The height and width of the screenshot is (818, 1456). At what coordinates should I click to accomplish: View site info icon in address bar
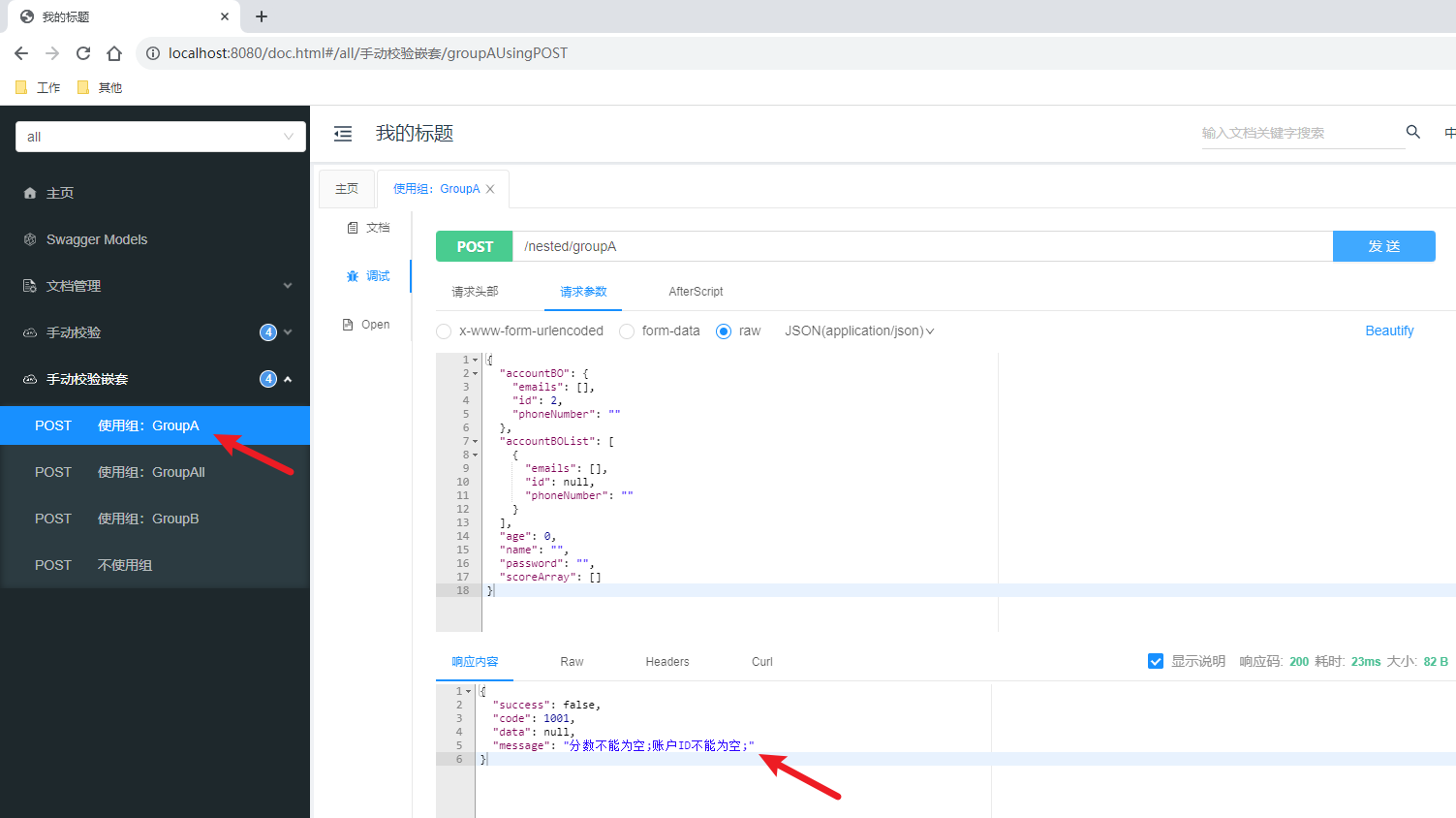click(x=153, y=53)
